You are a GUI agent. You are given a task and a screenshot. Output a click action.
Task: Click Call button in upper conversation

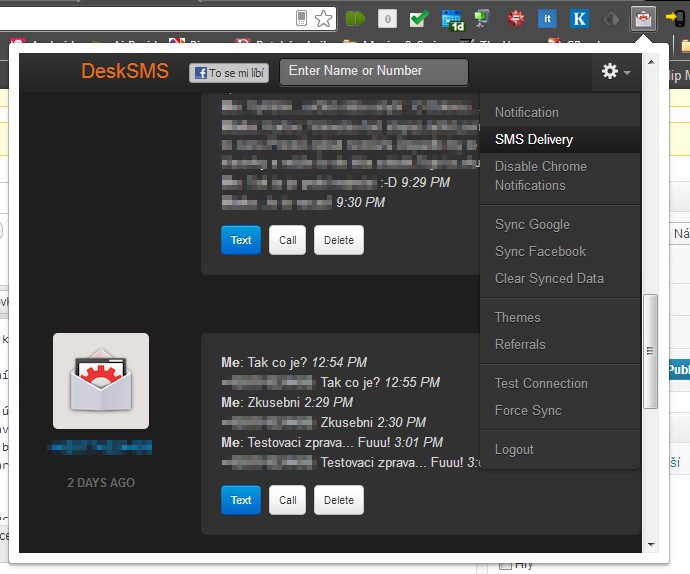coord(287,240)
